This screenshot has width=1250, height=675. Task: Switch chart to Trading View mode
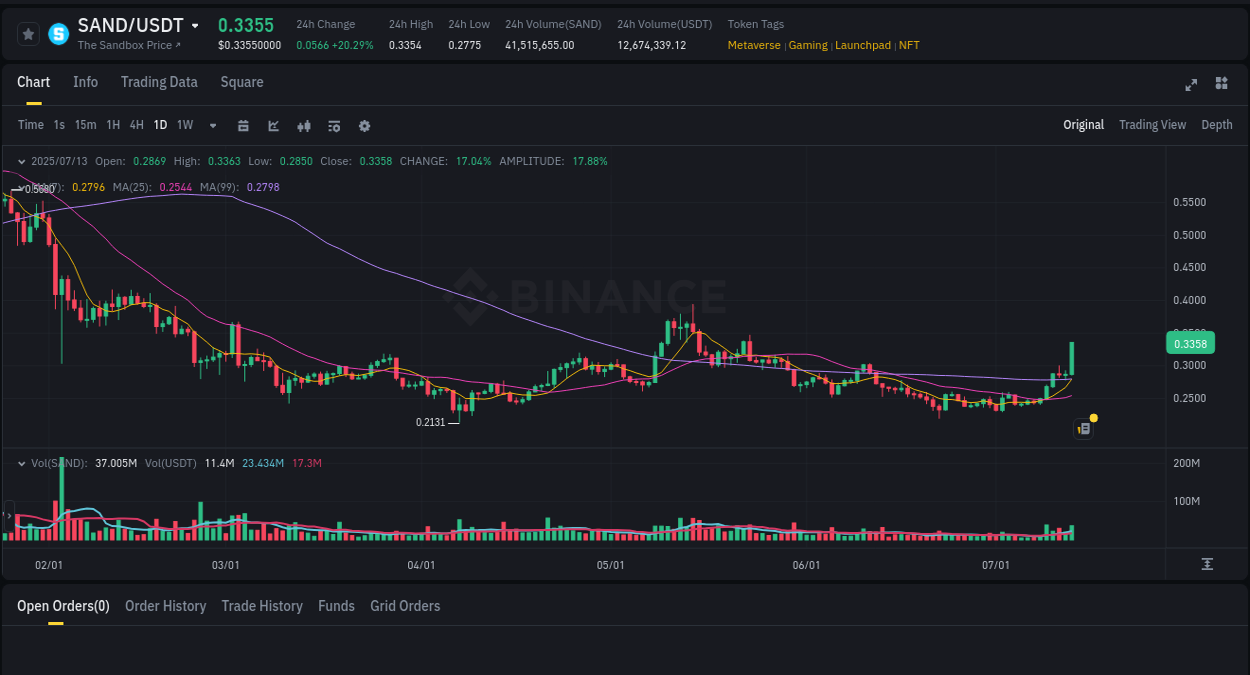coord(1152,125)
